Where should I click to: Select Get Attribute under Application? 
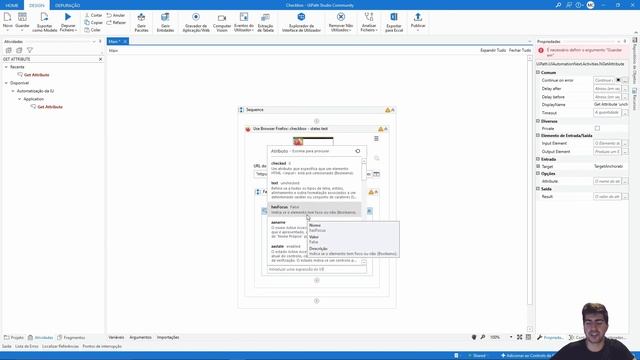point(50,107)
